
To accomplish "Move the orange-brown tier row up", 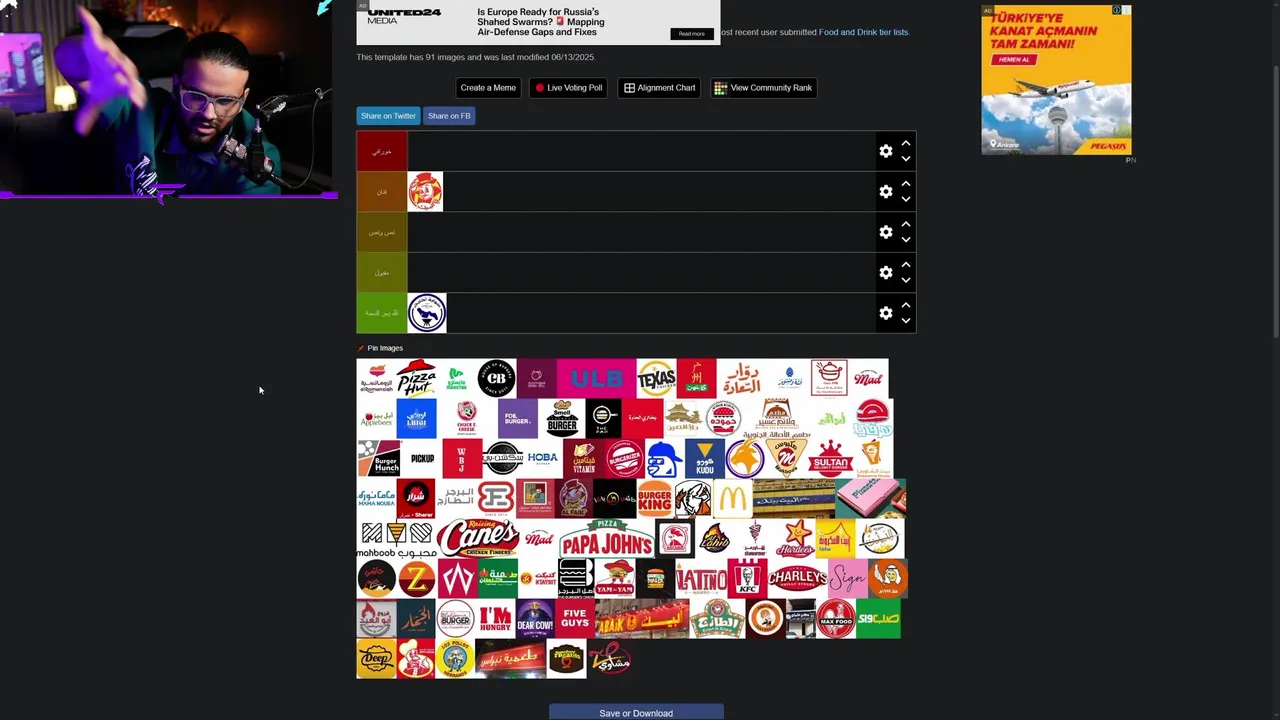I will pyautogui.click(x=906, y=184).
